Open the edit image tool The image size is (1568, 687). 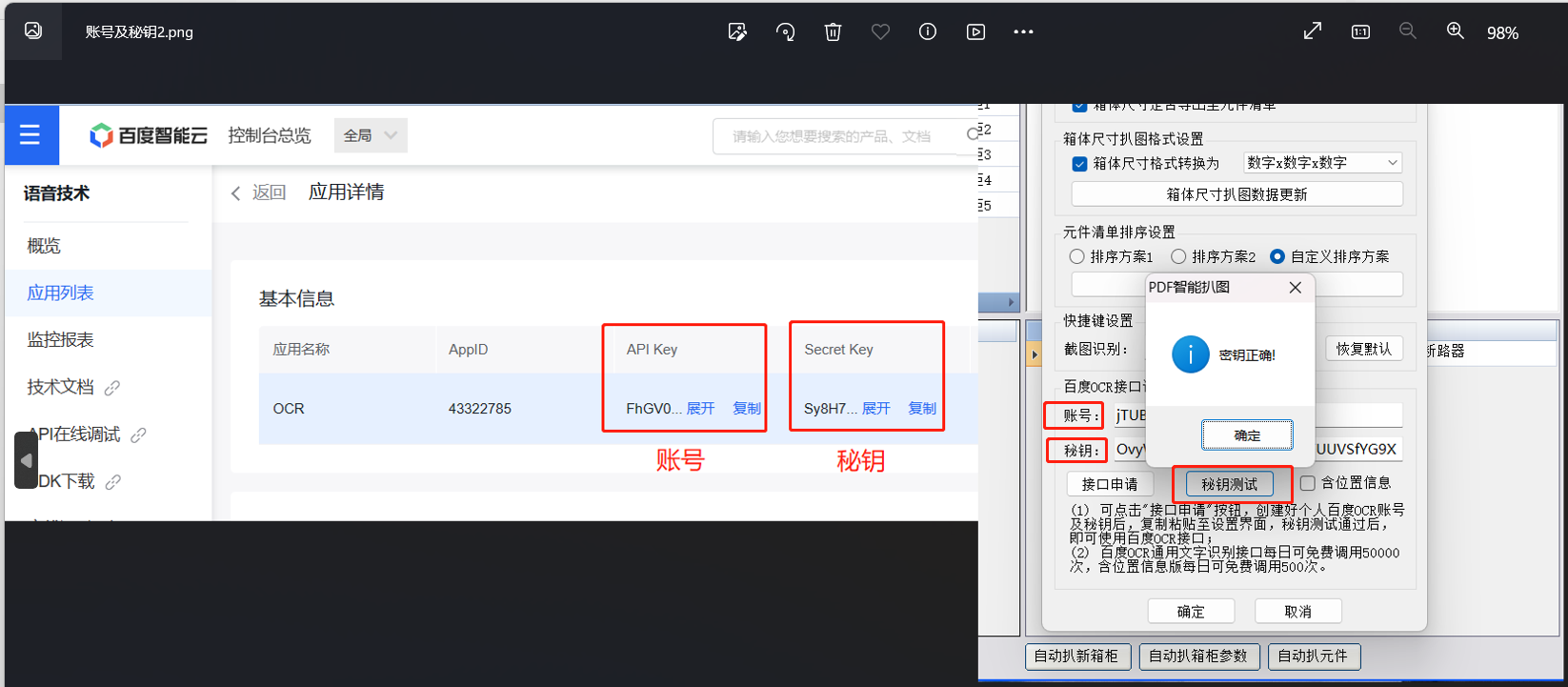click(x=737, y=31)
